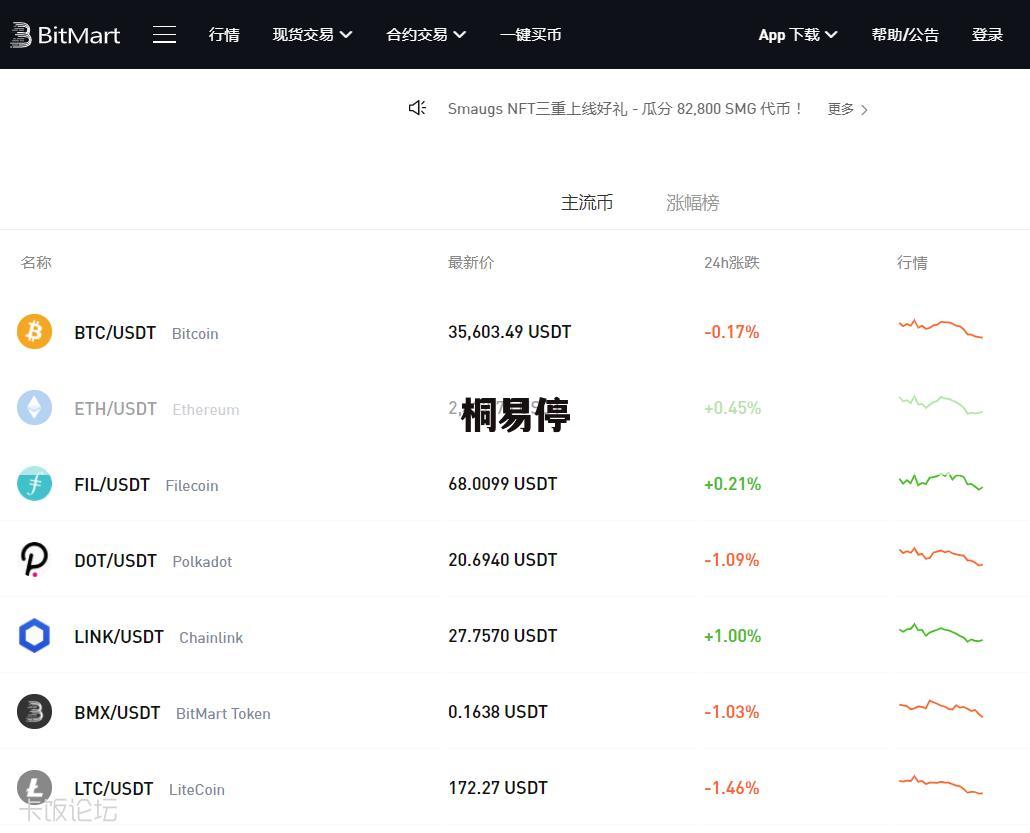Open the ETH/USDT trend sparkline
The height and width of the screenshot is (833, 1030).
[x=940, y=404]
